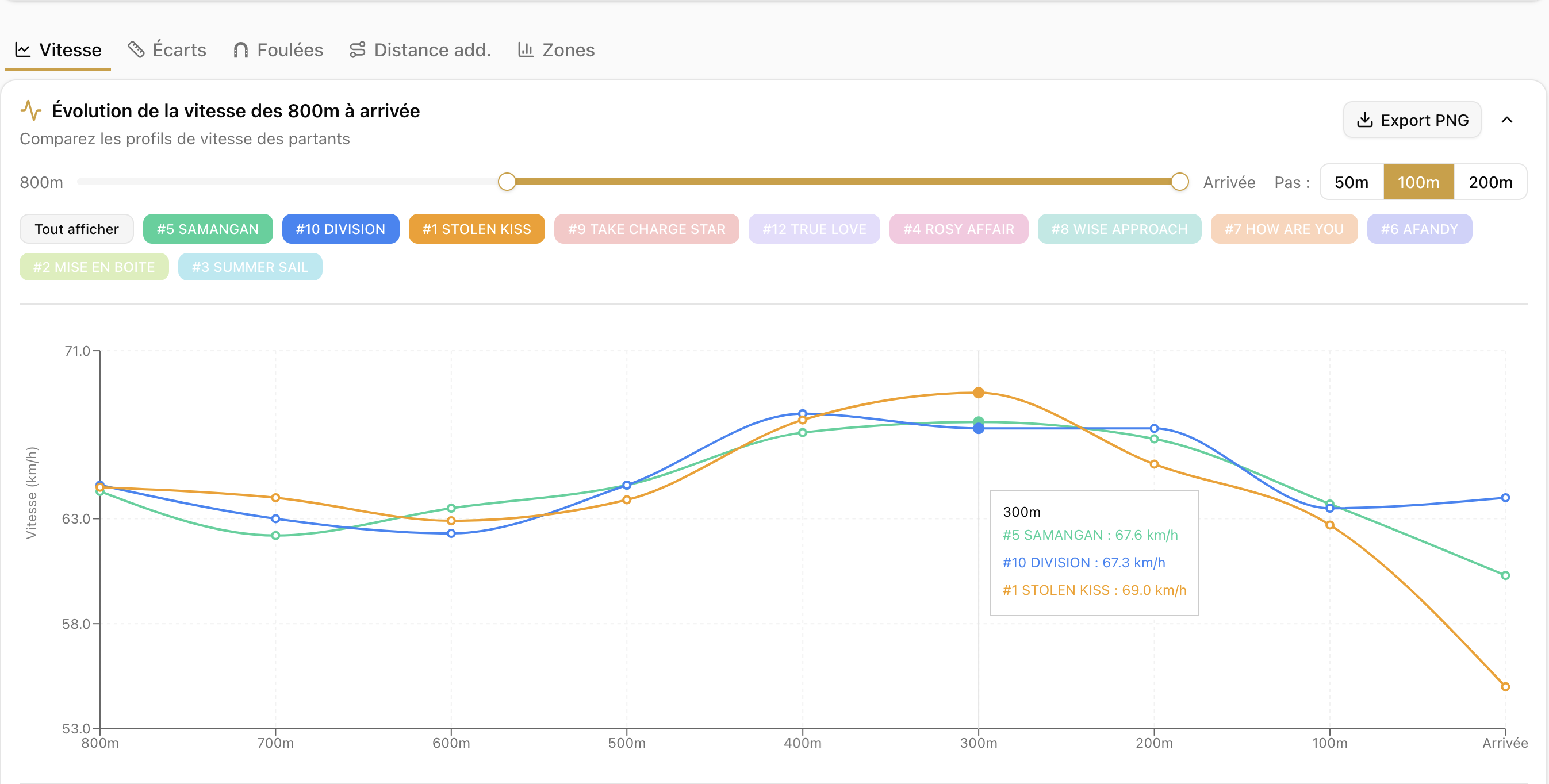Image resolution: width=1549 pixels, height=784 pixels.
Task: Click the Vitesse chart line icon
Action: coord(23,50)
